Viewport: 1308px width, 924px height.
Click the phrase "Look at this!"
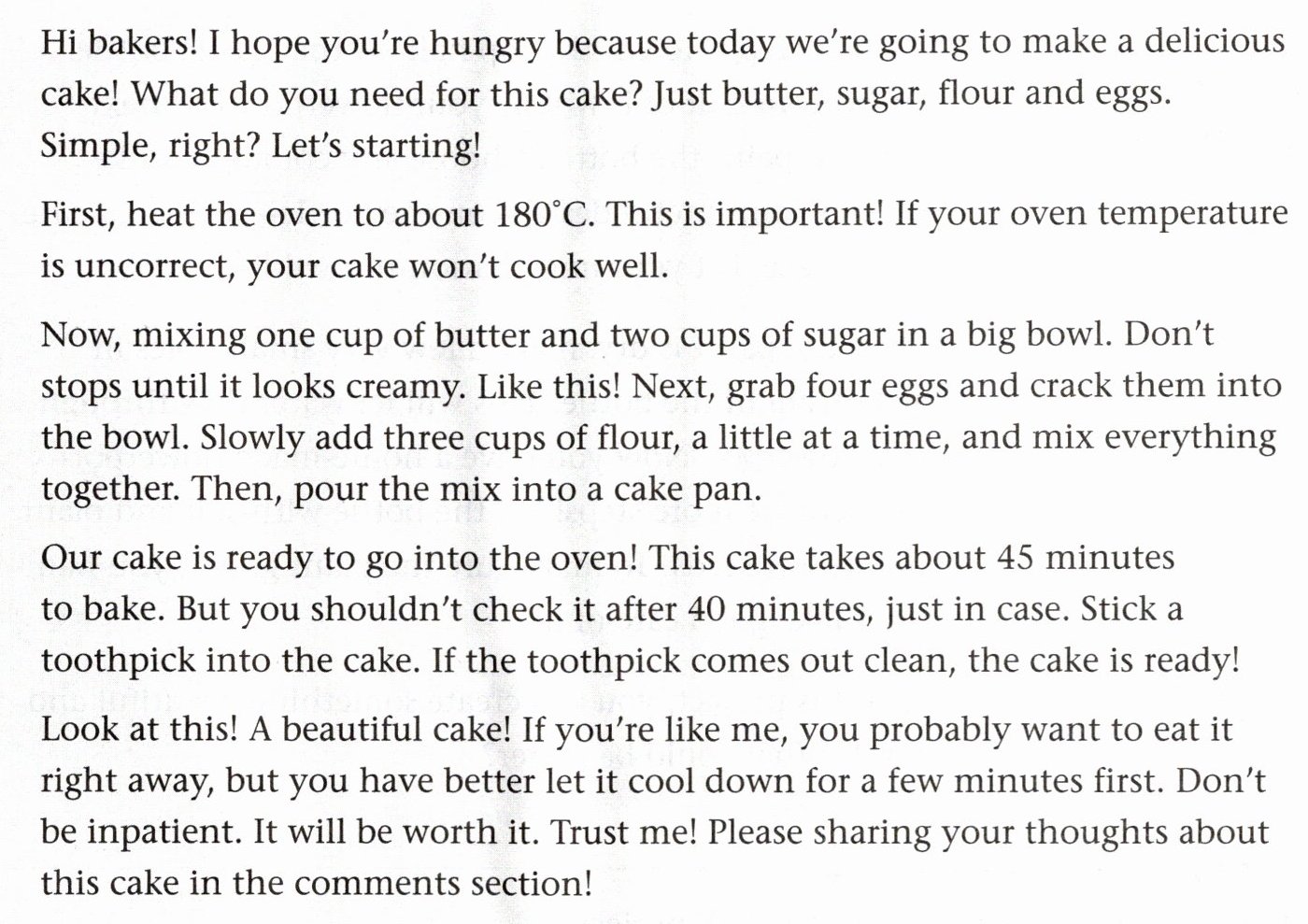(138, 730)
